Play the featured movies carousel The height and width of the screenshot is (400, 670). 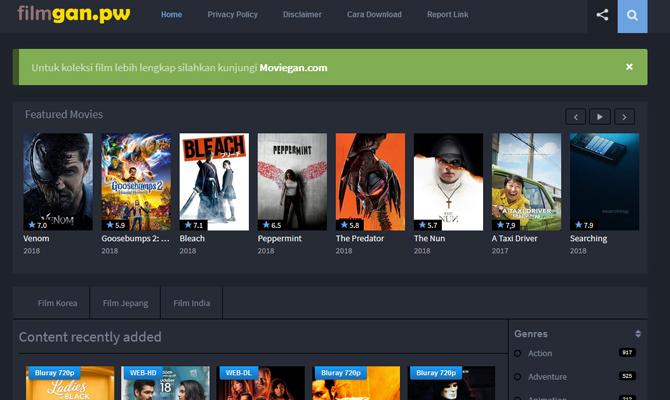(x=599, y=117)
